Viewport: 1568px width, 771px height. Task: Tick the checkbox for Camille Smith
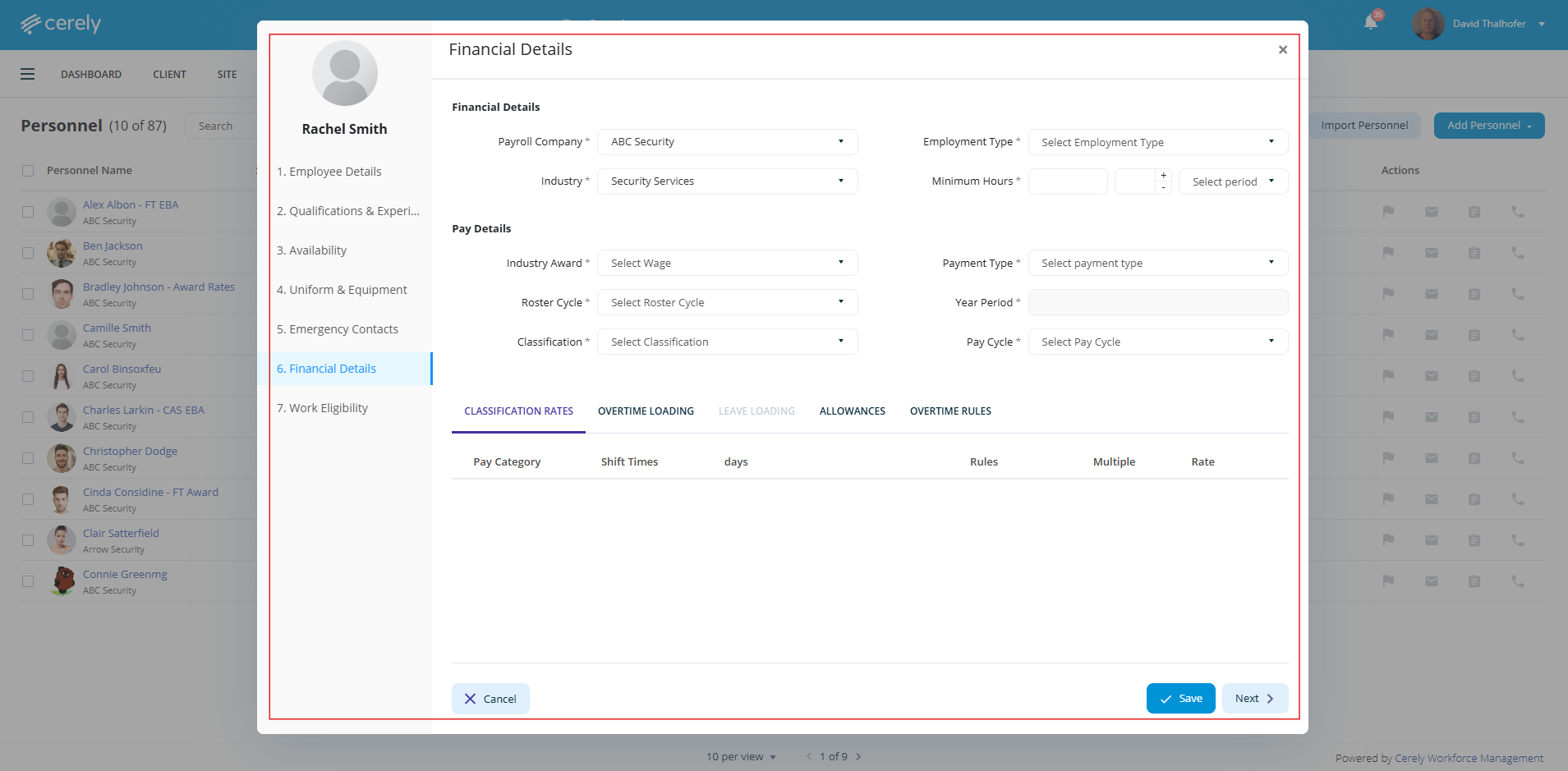tap(28, 335)
